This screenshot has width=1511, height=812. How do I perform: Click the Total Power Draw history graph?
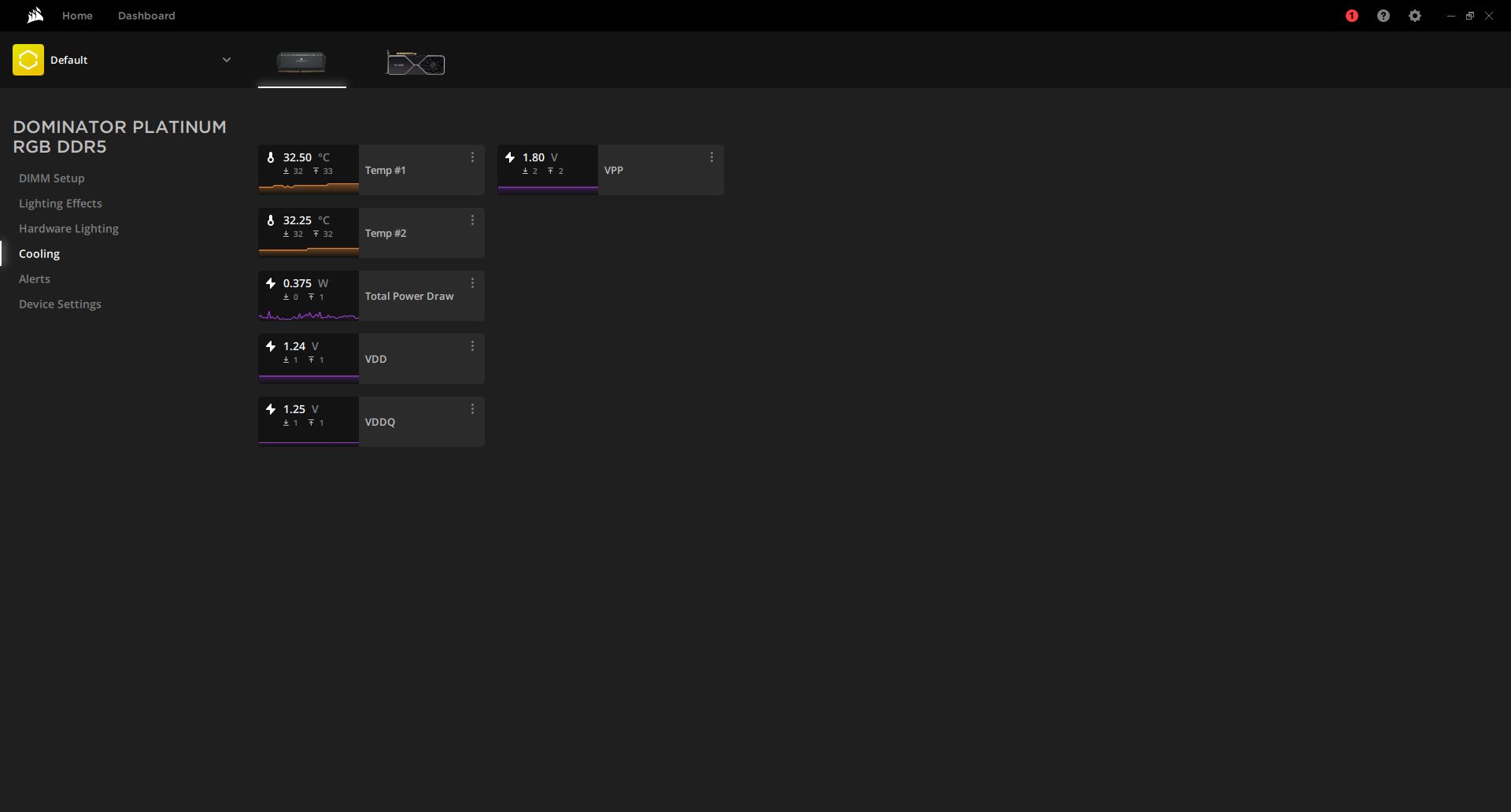308,315
